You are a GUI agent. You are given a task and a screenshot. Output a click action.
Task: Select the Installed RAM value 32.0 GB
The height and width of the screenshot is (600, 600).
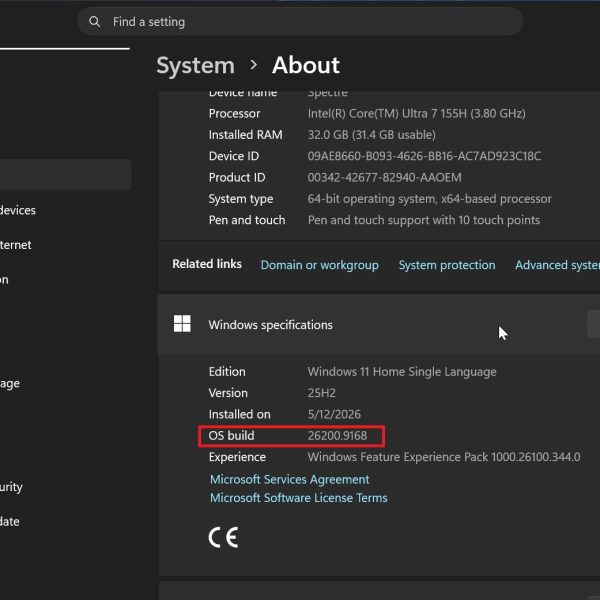(372, 135)
